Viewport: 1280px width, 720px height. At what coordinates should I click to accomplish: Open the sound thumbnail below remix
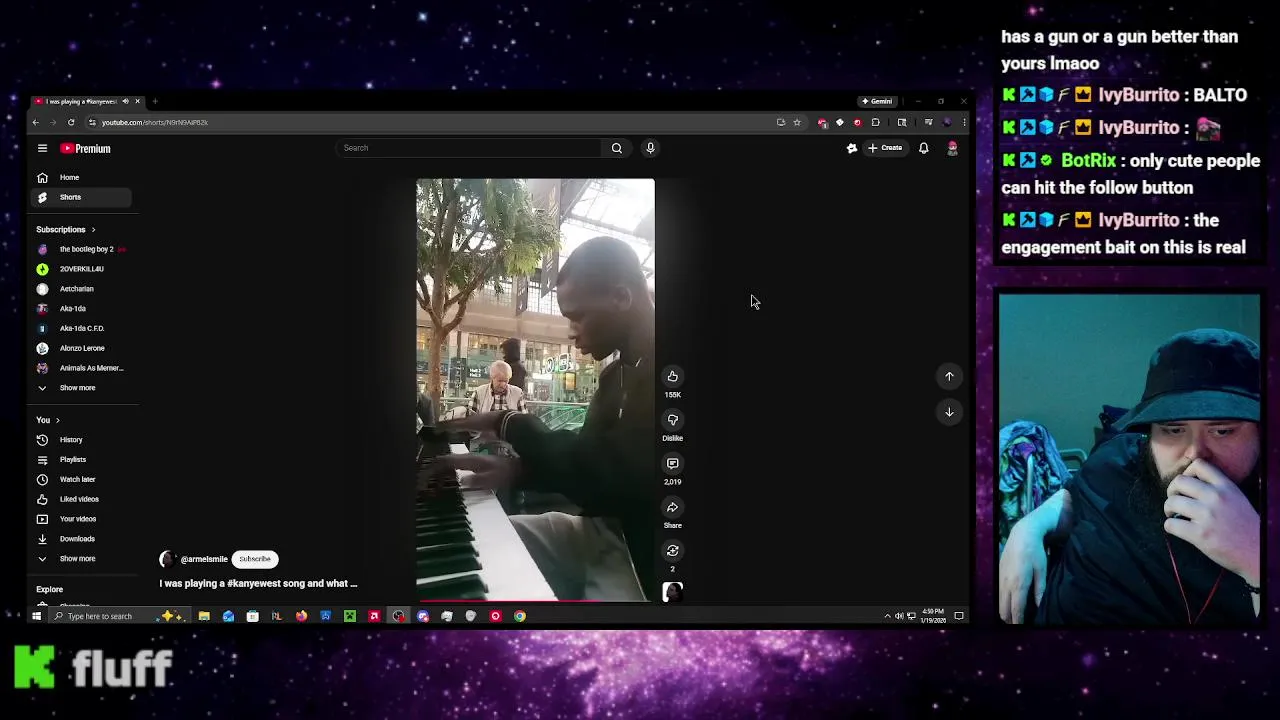[672, 592]
